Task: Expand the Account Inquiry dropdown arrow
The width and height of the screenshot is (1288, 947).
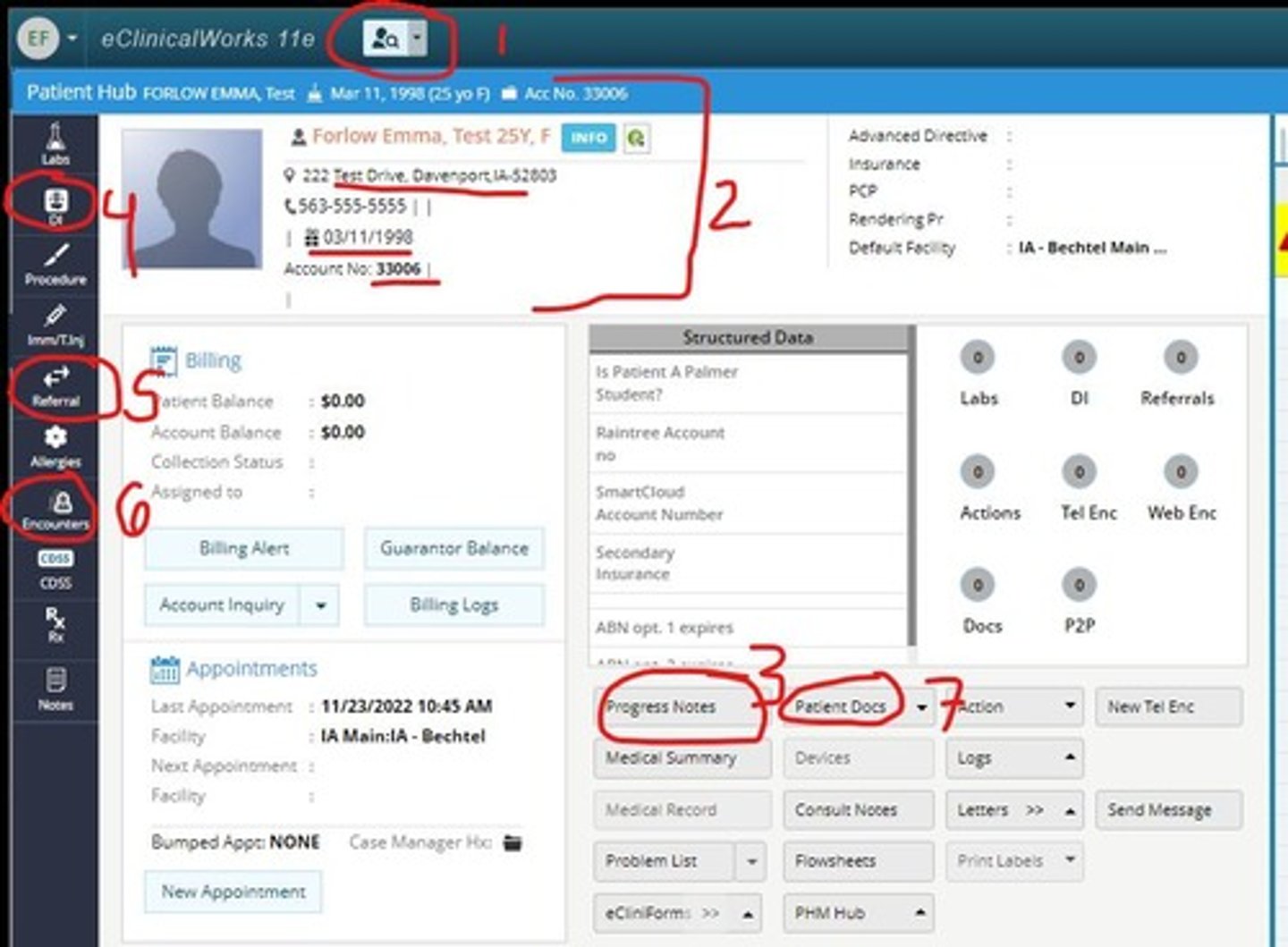Action: click(x=320, y=605)
